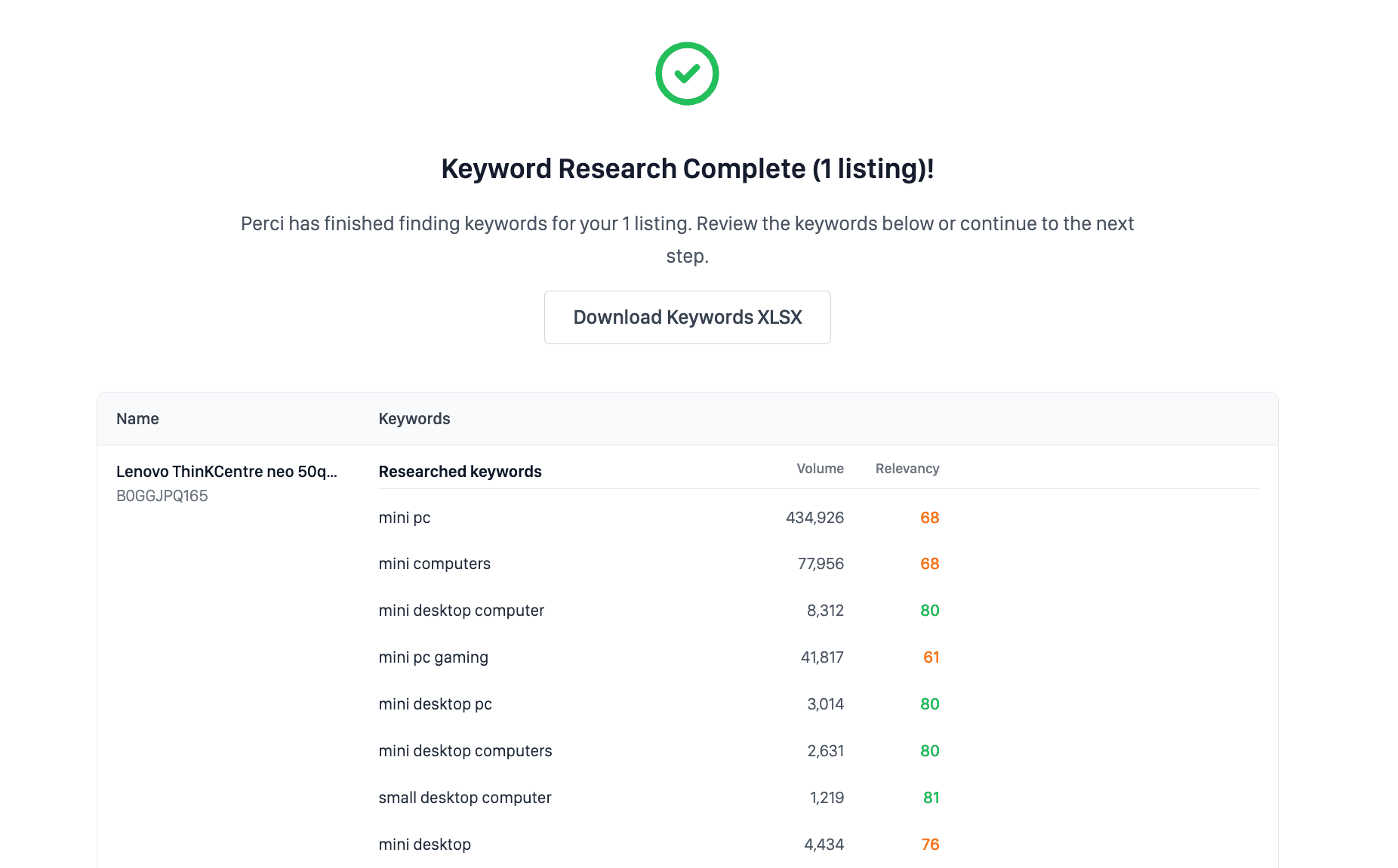
Task: Click the Relevancy column label
Action: pyautogui.click(x=907, y=469)
